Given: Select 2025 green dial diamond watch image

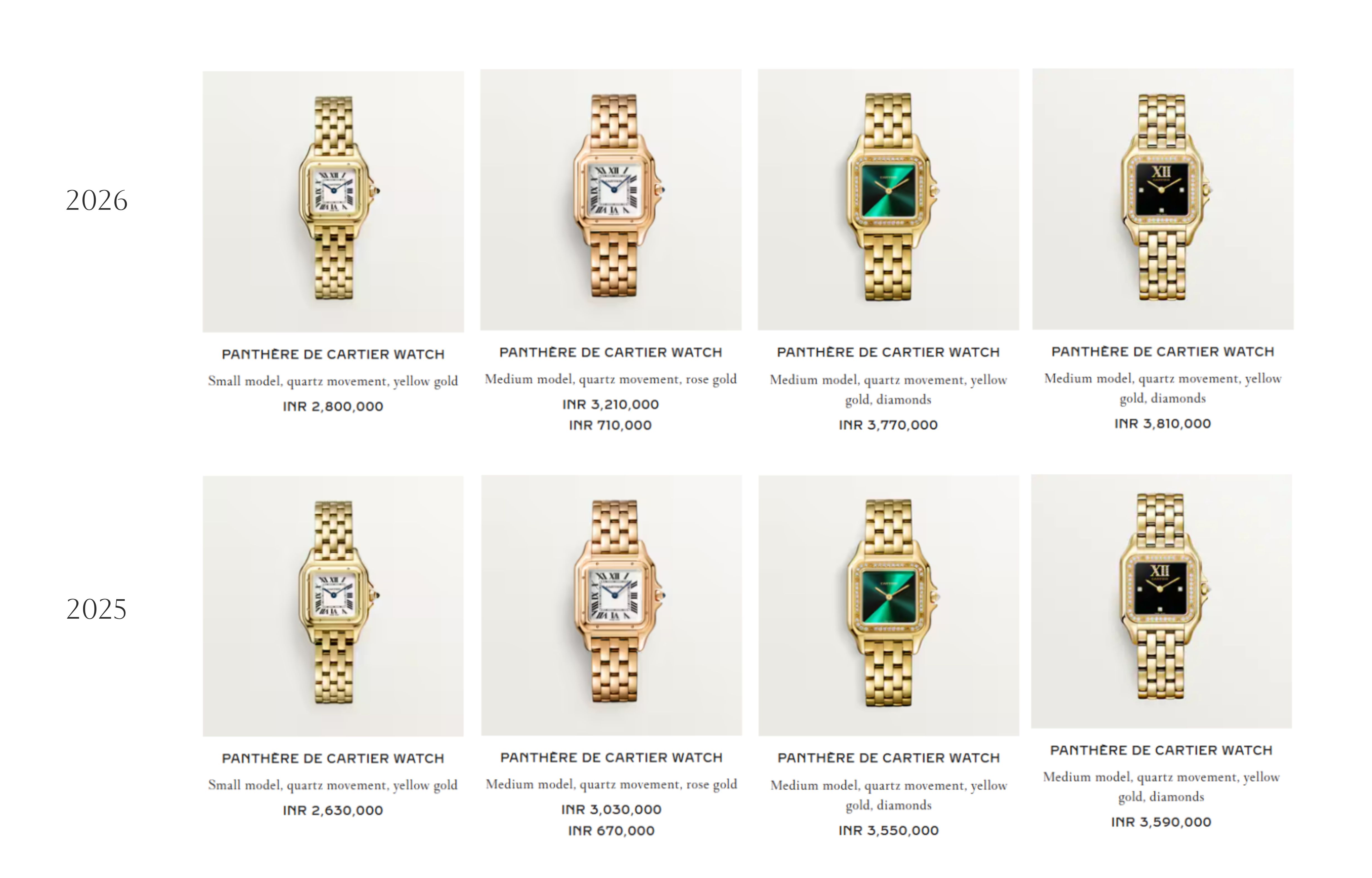Looking at the screenshot, I should [x=889, y=606].
